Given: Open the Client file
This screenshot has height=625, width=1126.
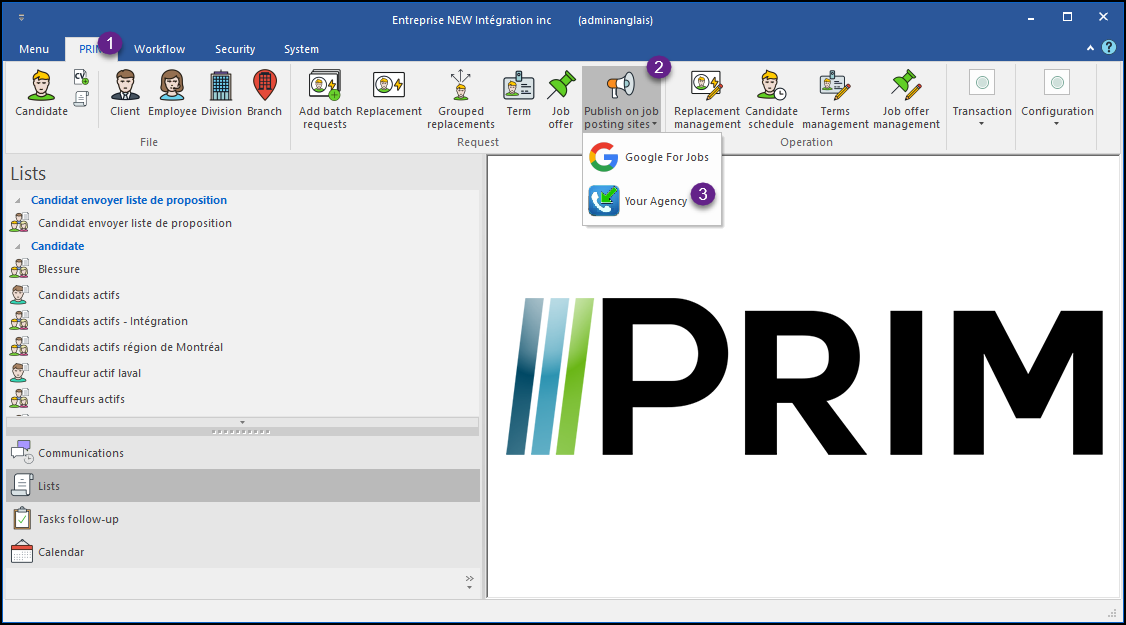Looking at the screenshot, I should tap(125, 93).
